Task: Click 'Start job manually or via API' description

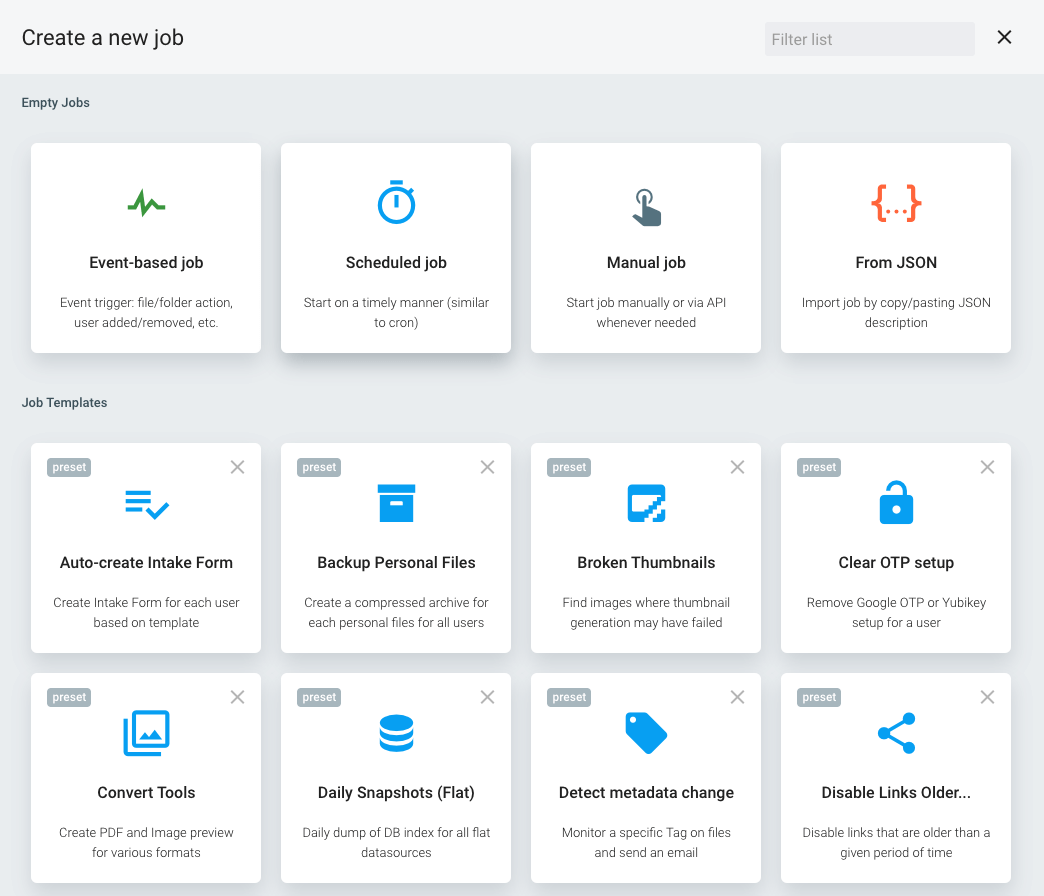Action: [x=646, y=312]
